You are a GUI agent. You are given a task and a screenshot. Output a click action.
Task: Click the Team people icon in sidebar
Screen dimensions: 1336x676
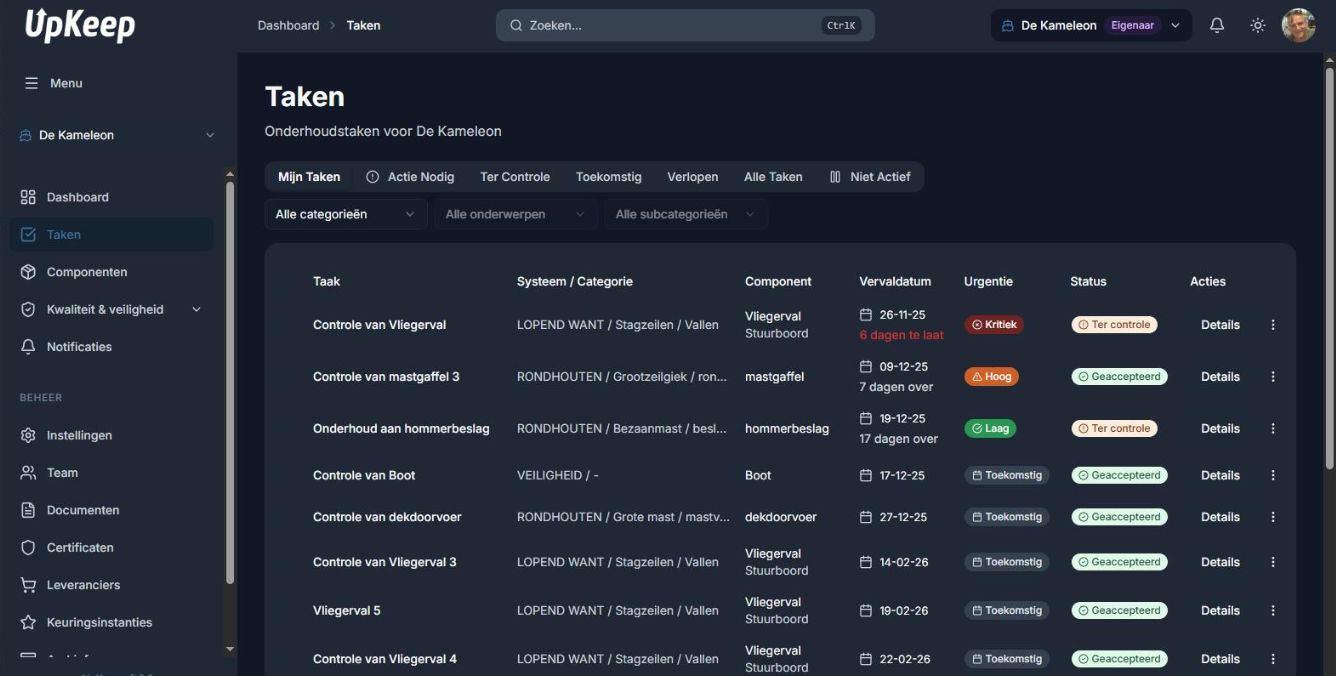click(x=30, y=472)
